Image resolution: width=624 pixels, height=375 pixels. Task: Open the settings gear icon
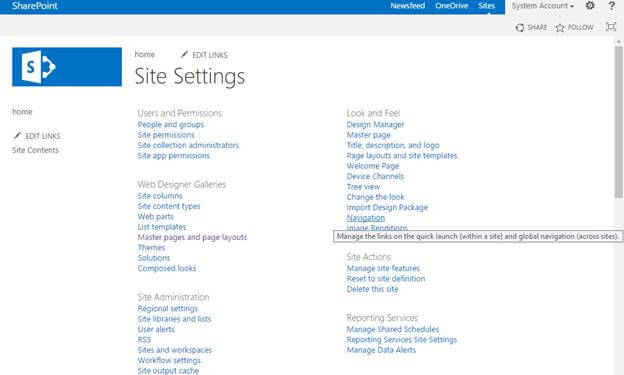tap(590, 6)
